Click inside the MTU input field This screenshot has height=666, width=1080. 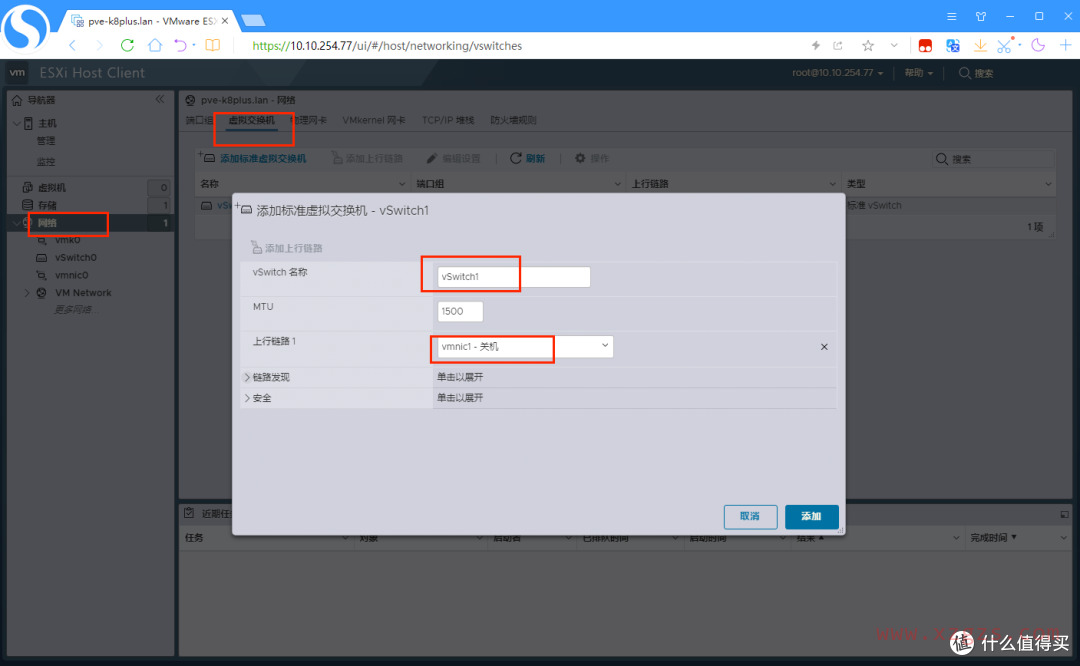point(459,311)
